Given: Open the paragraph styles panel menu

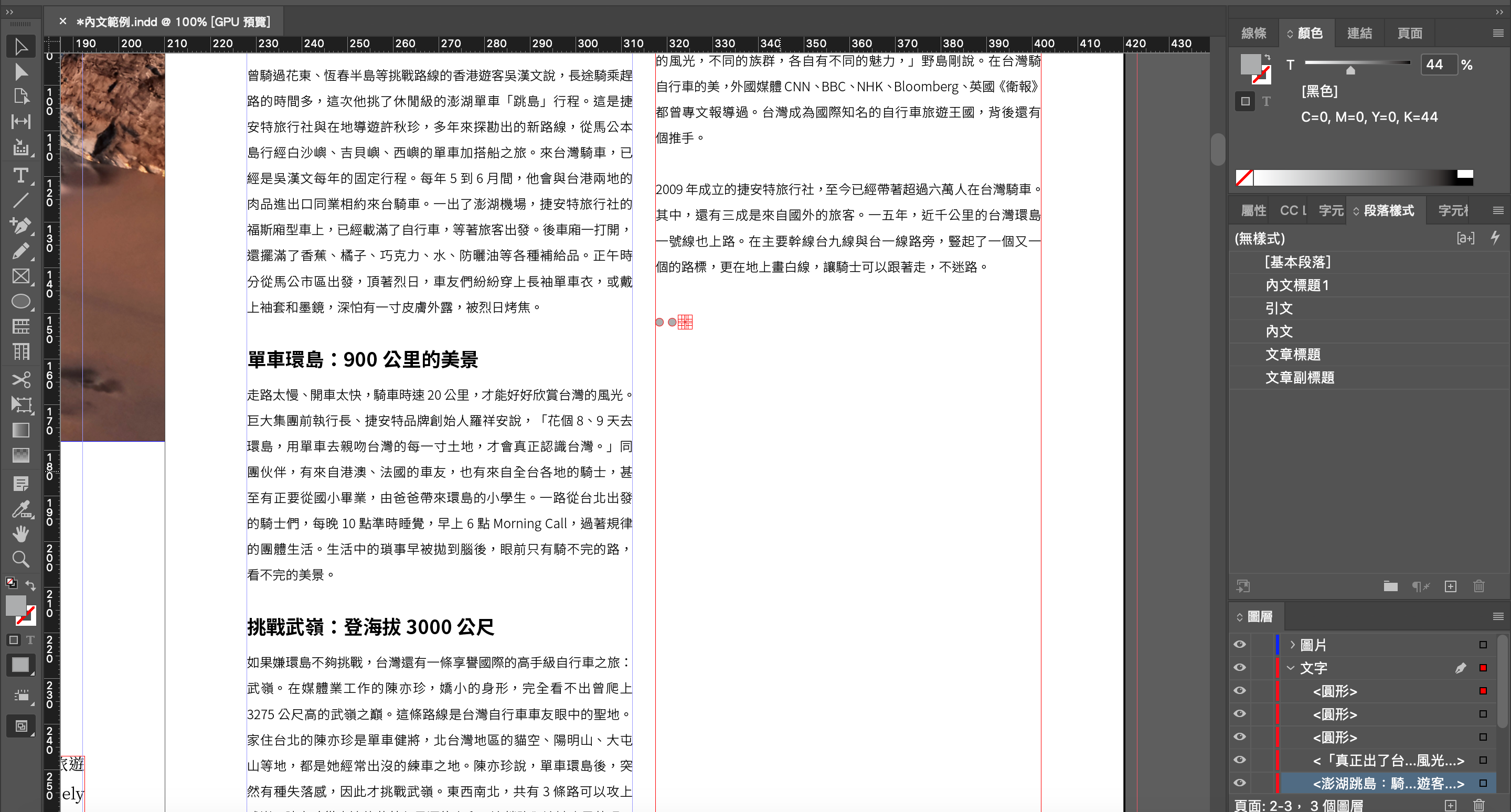Looking at the screenshot, I should point(1497,210).
